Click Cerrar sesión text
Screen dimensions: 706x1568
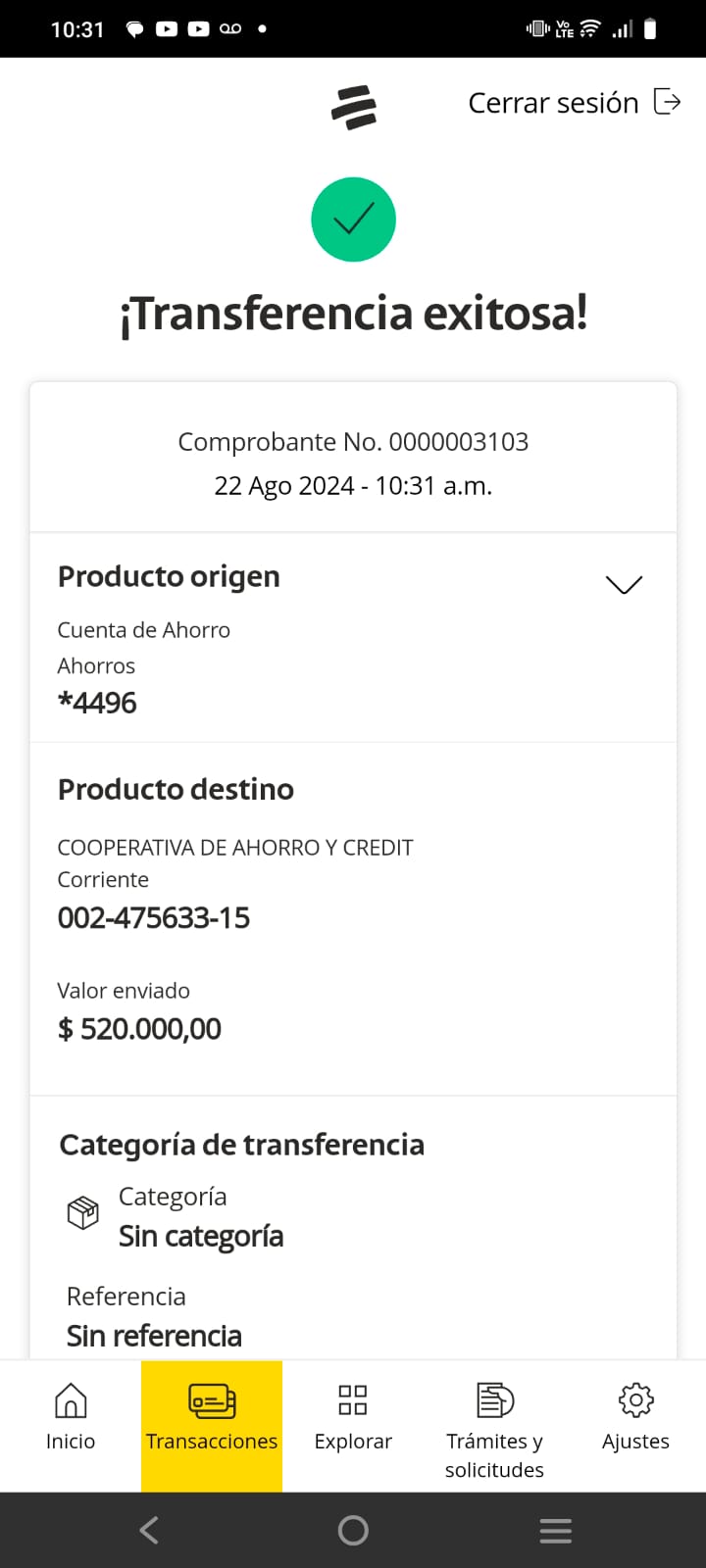[553, 103]
